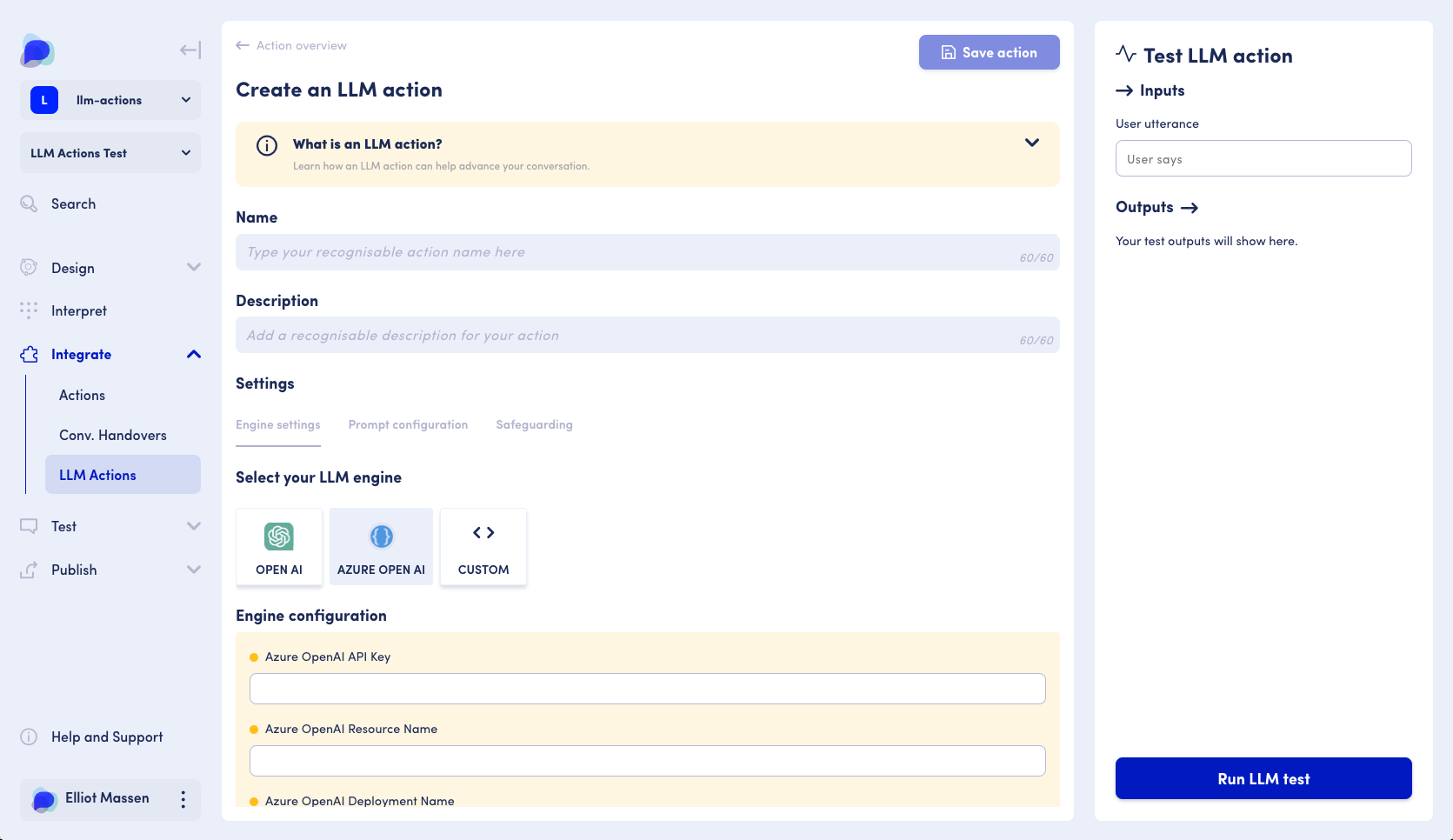Switch to the Prompt configuration tab
1453x840 pixels.
408,424
